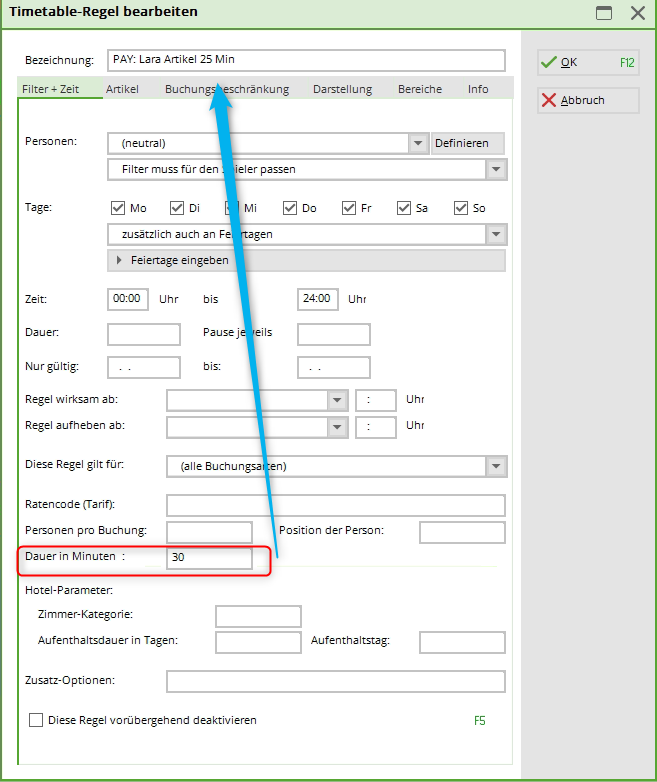Screen dimensions: 657x782
Task: Open the Diese Regel gilt für dropdown
Action: coord(497,466)
